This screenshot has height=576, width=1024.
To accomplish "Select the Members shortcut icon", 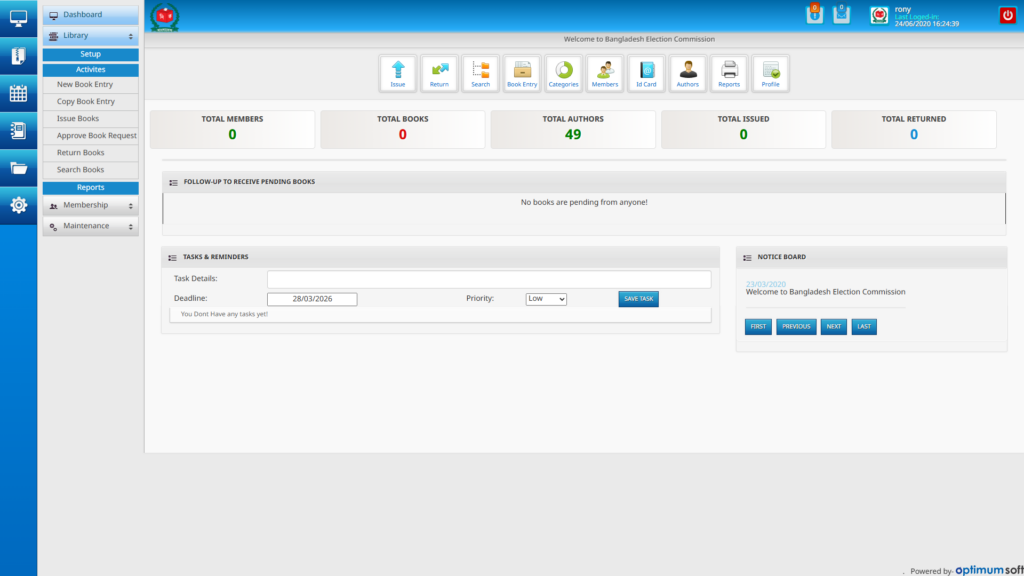I will click(604, 72).
